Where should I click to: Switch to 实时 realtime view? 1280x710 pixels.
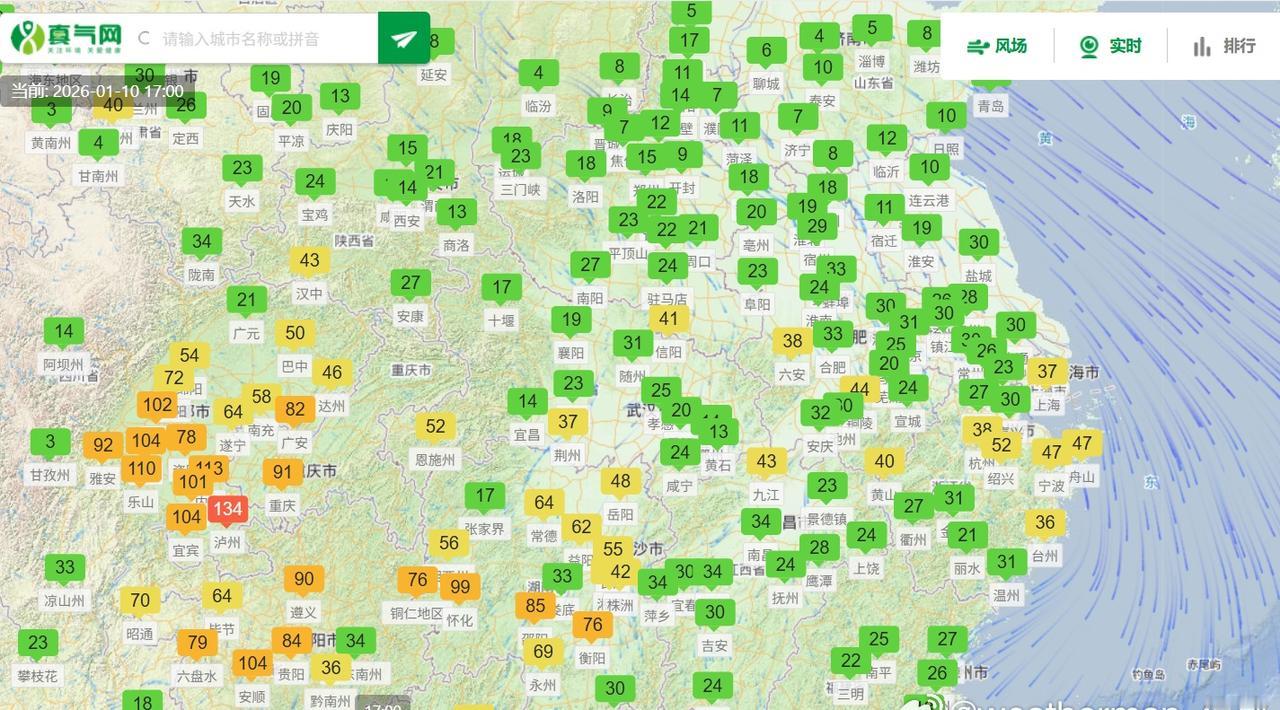click(1110, 46)
